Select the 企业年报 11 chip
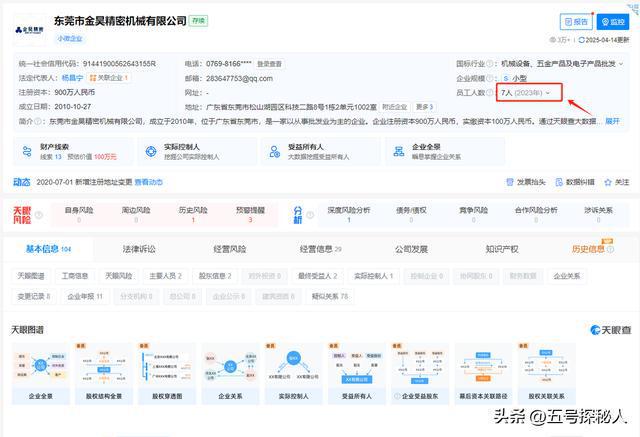Viewport: 640px width, 437px height. (x=85, y=296)
